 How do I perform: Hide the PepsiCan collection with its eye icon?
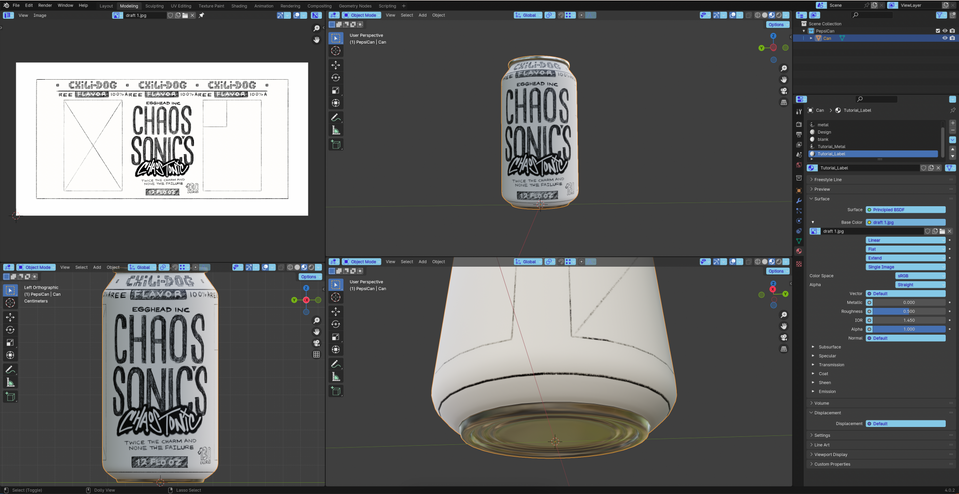(944, 31)
